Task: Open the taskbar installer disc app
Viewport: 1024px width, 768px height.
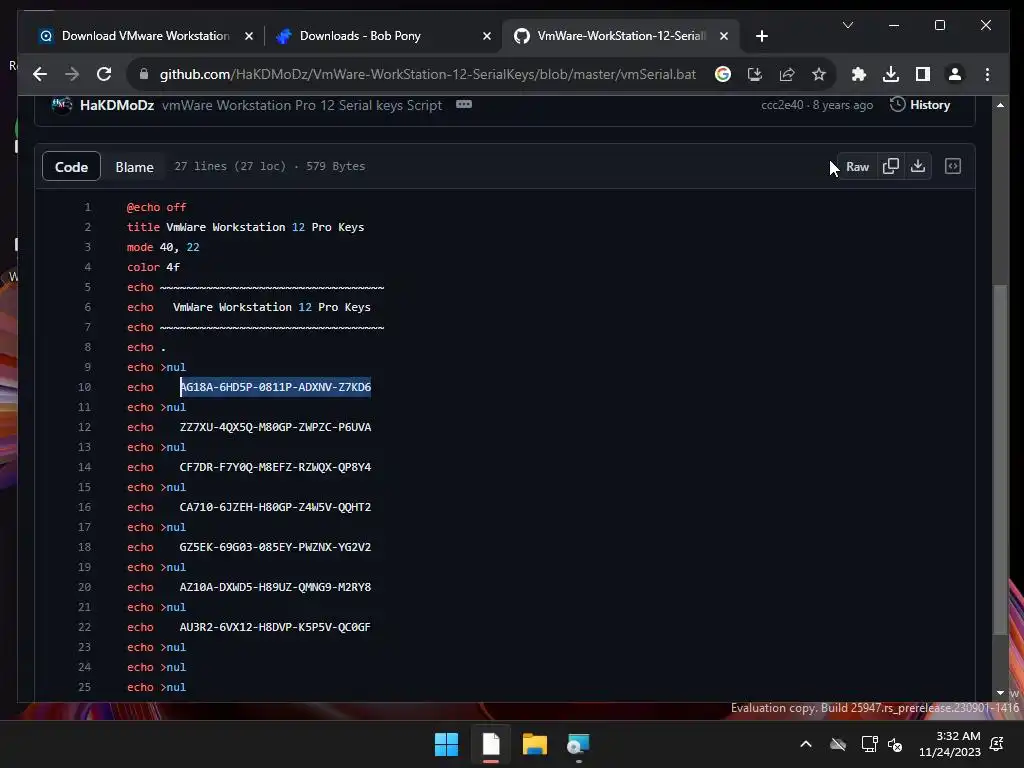Action: coord(578,744)
